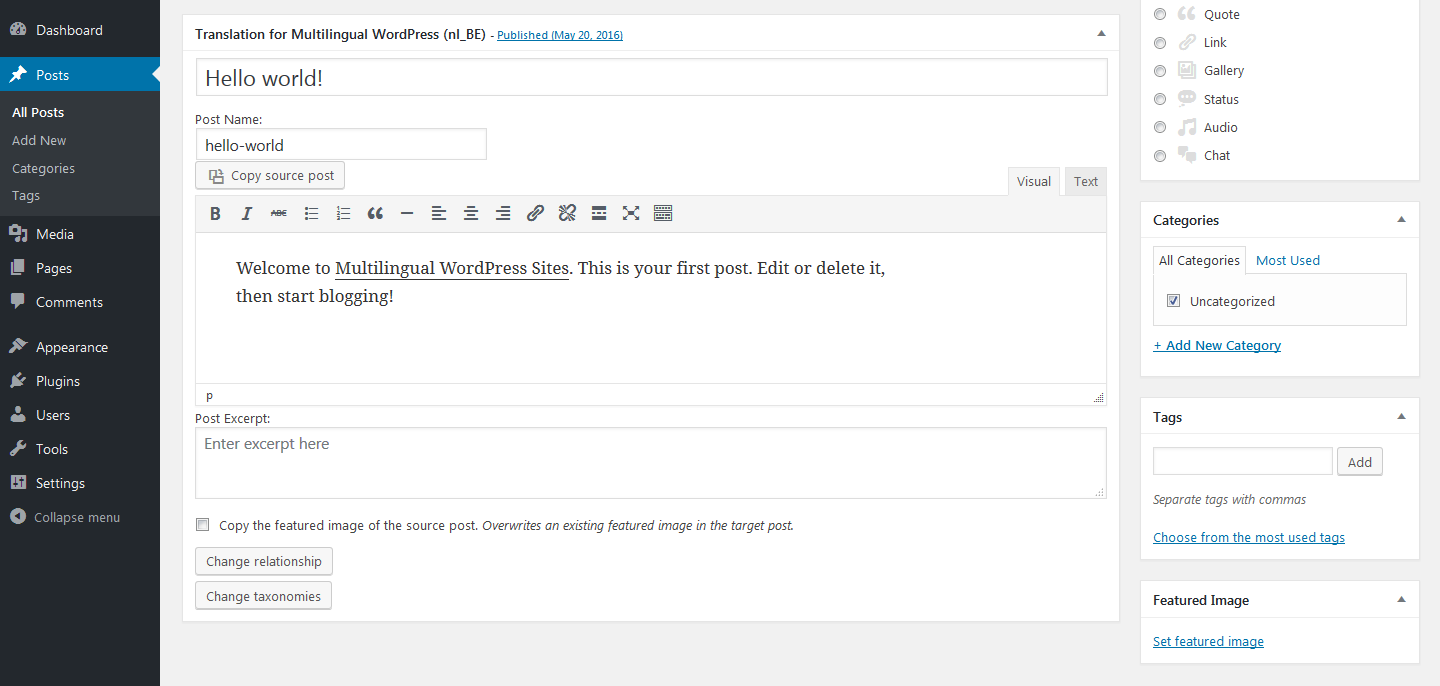Screen dimensions: 1440x686
Task: Collapse the Tags panel
Action: 1401,417
